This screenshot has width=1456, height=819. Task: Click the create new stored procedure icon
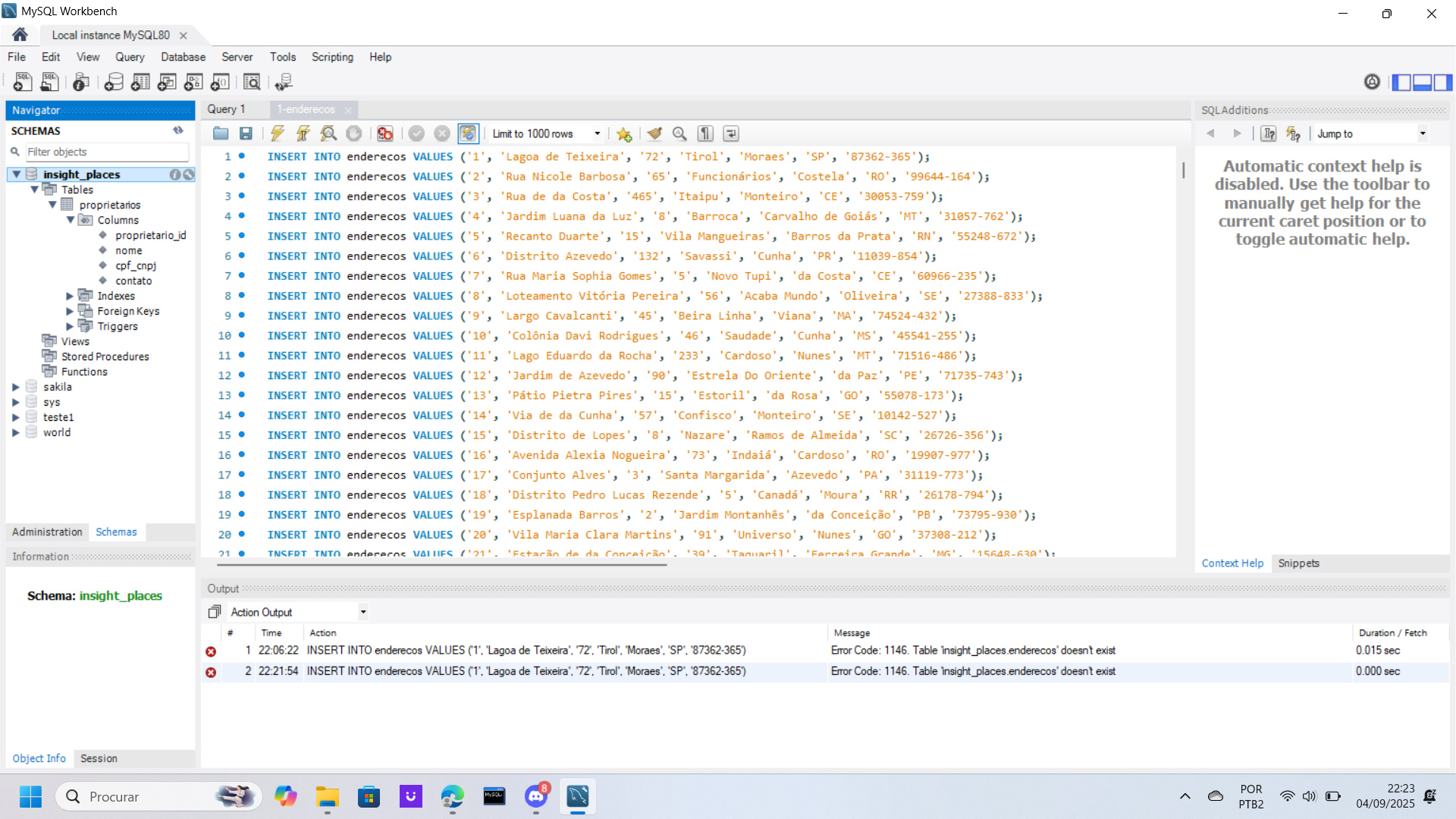coord(193,82)
